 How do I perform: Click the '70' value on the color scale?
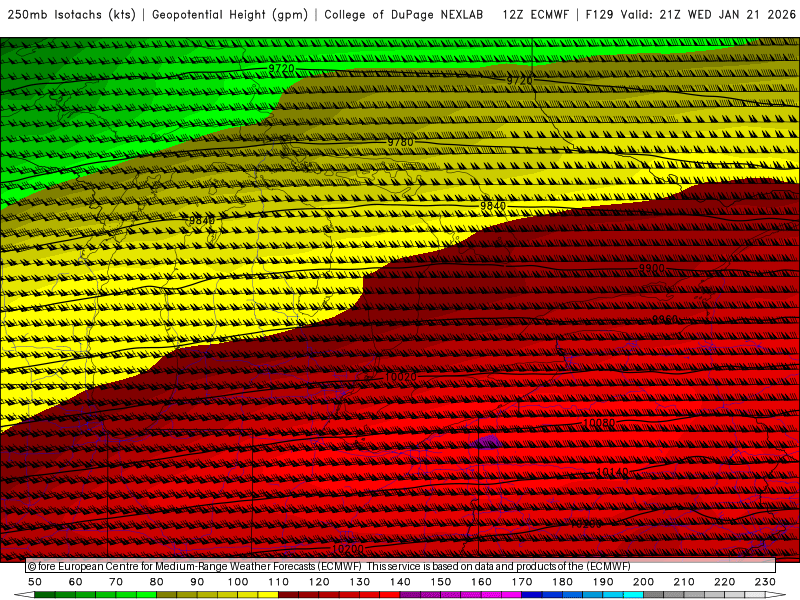pyautogui.click(x=116, y=582)
